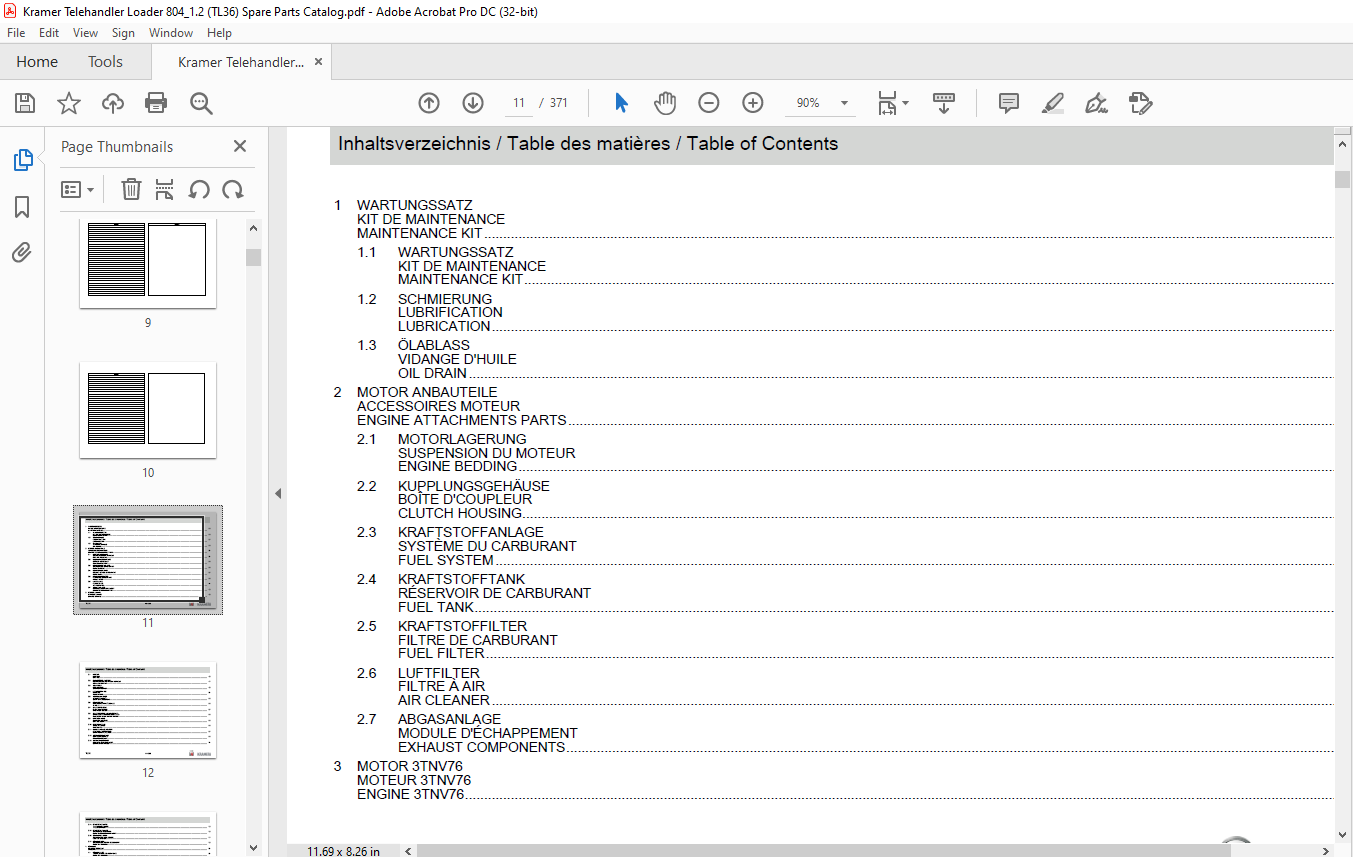Viewport: 1353px width, 857px height.
Task: Select the Kramer Telehandler document tab
Action: tap(240, 62)
